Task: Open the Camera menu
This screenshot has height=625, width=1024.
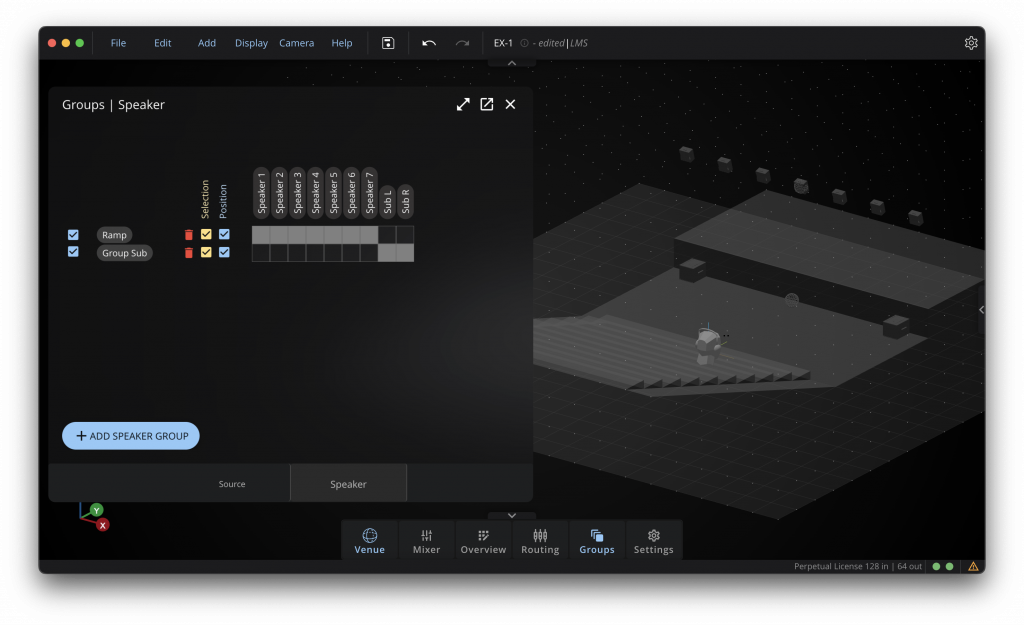Action: [296, 43]
